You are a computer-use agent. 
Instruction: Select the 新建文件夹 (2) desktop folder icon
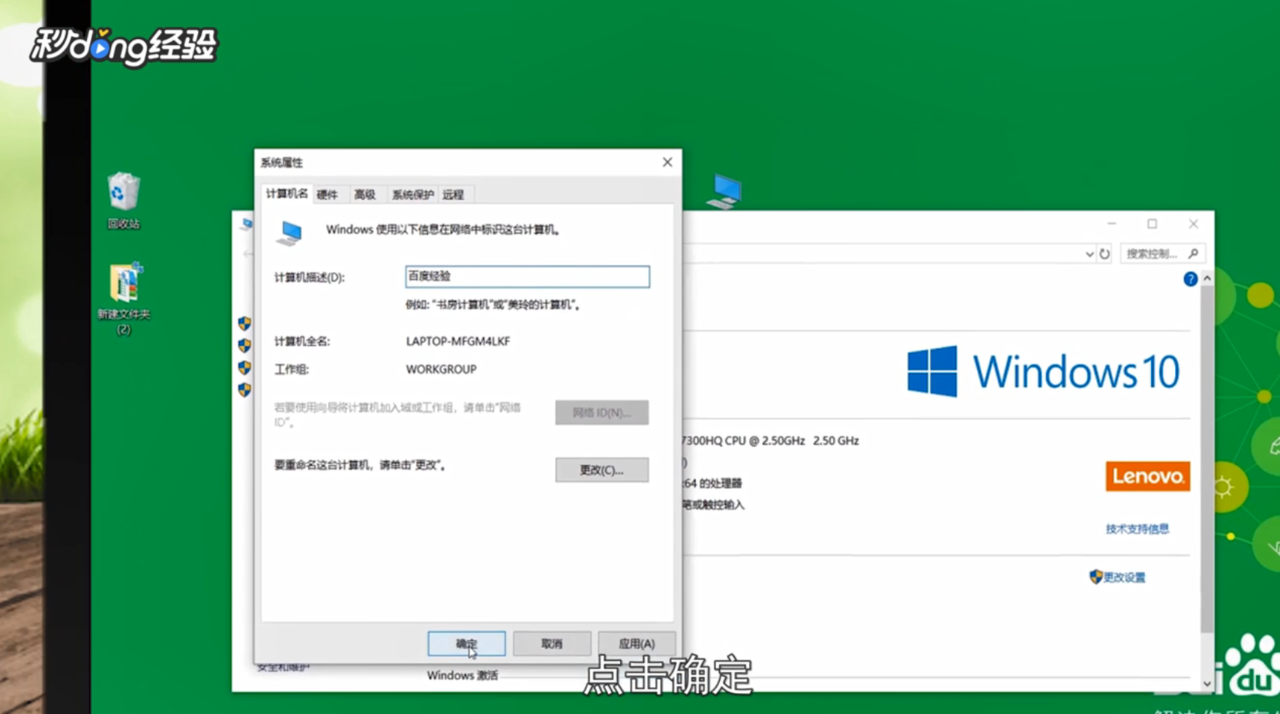124,298
